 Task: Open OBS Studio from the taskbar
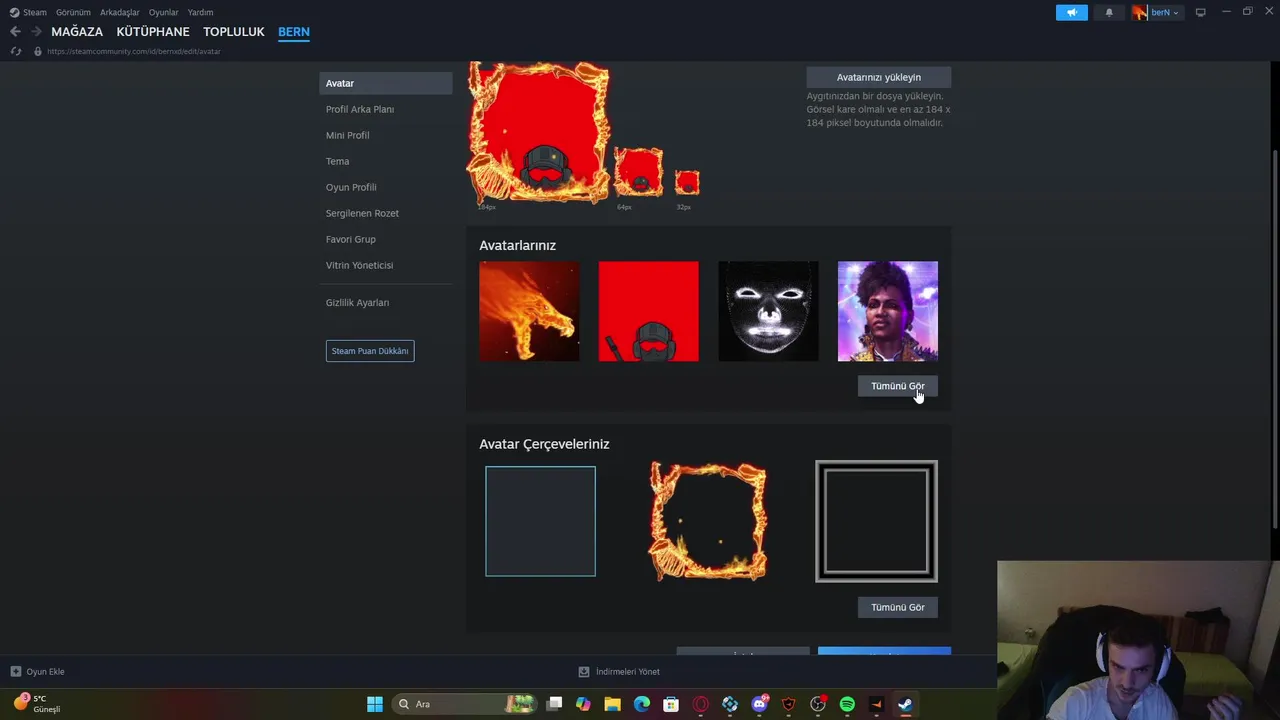[x=818, y=704]
